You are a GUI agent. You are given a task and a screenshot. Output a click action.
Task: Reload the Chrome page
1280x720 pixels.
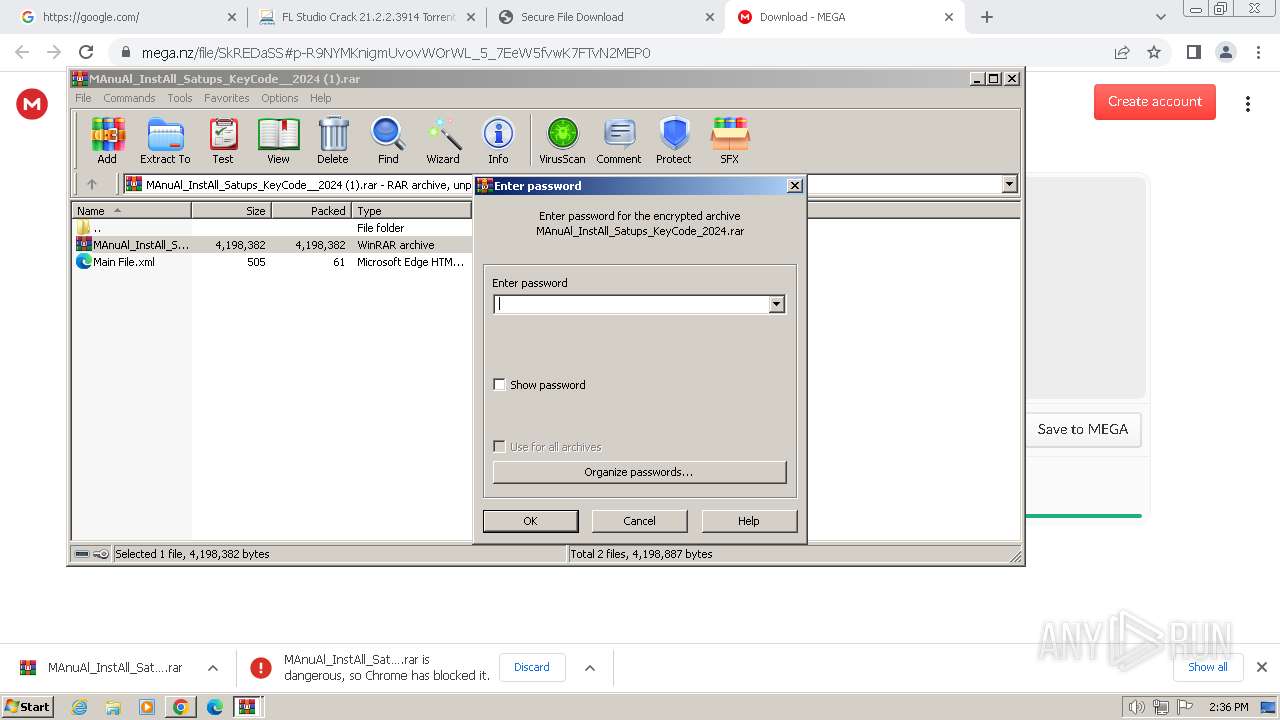click(x=86, y=52)
